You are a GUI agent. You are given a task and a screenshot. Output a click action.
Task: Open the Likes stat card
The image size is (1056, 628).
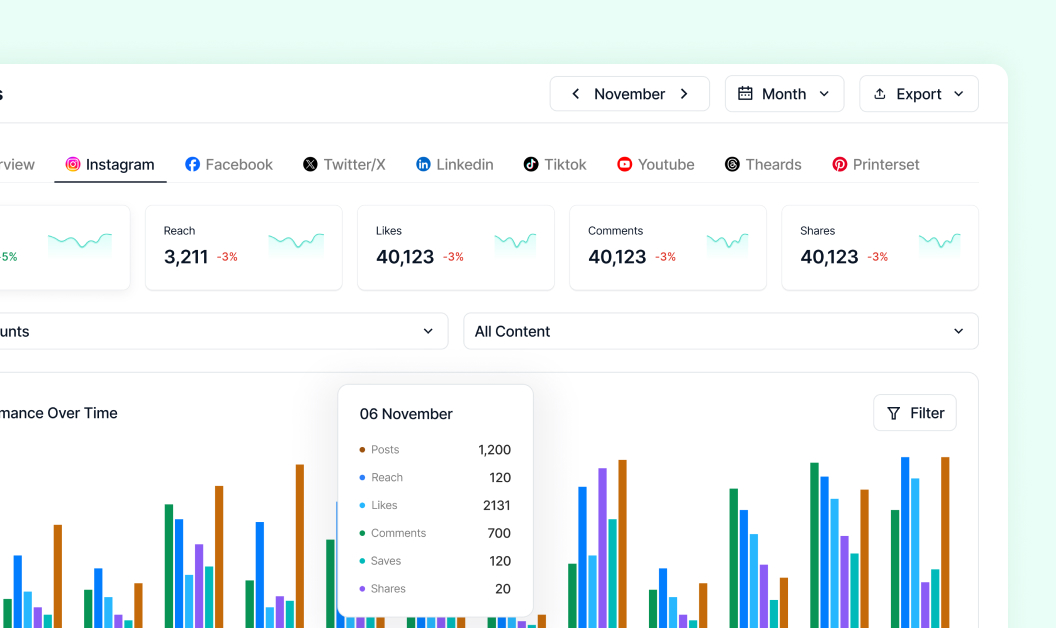(456, 248)
